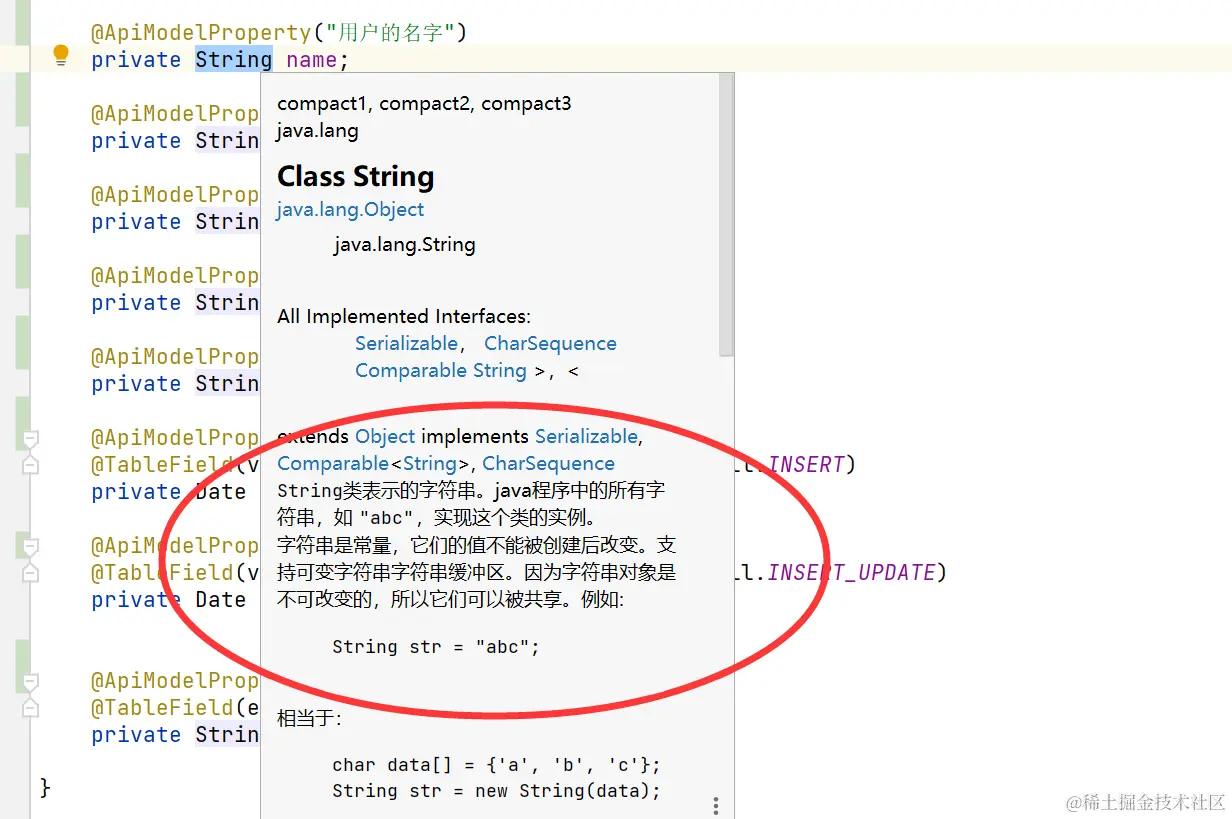Click the sample code 'String str = "abc";'
The height and width of the screenshot is (819, 1232).
(x=436, y=646)
